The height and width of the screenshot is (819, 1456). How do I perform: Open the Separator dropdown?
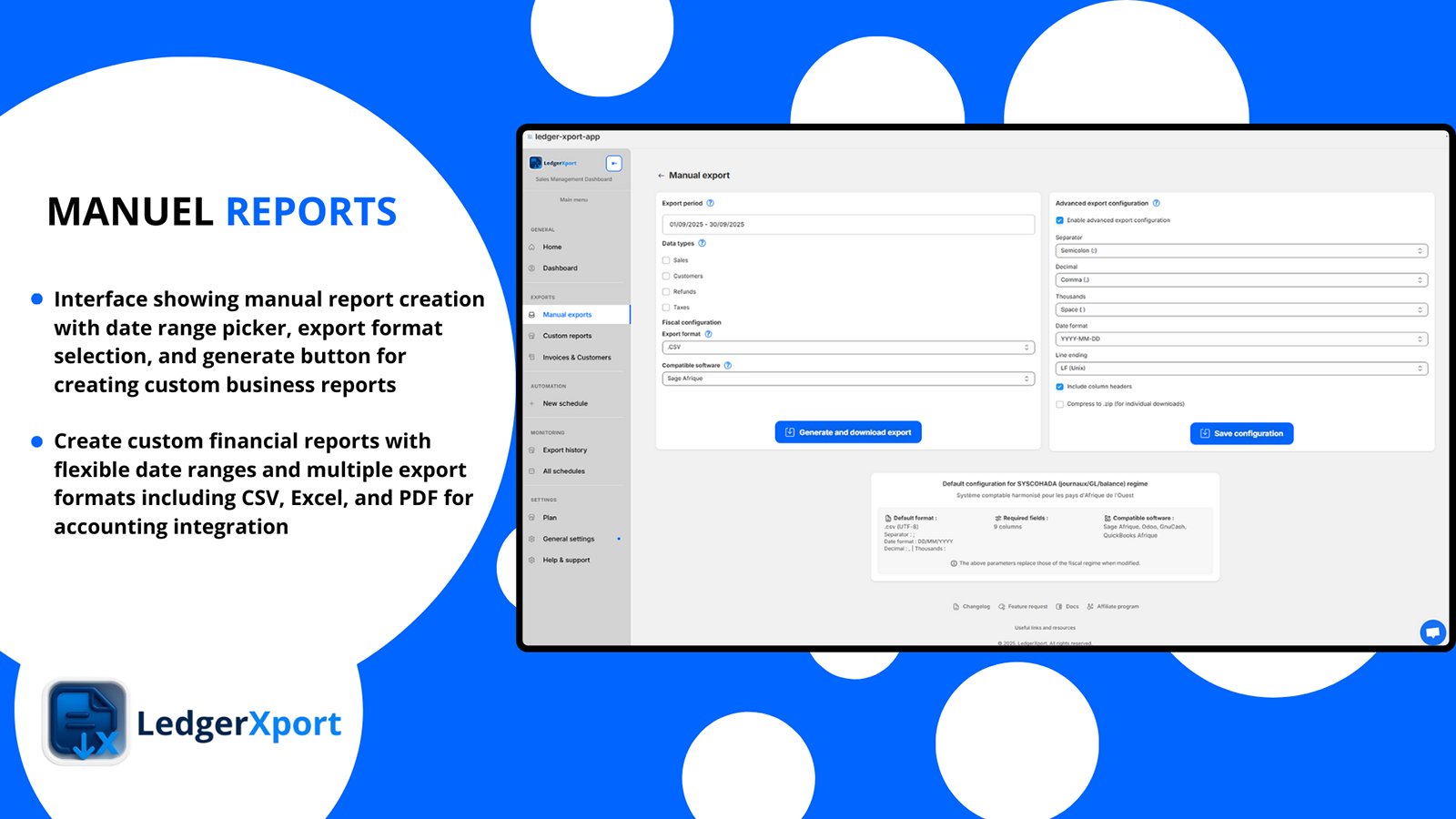click(x=1240, y=250)
